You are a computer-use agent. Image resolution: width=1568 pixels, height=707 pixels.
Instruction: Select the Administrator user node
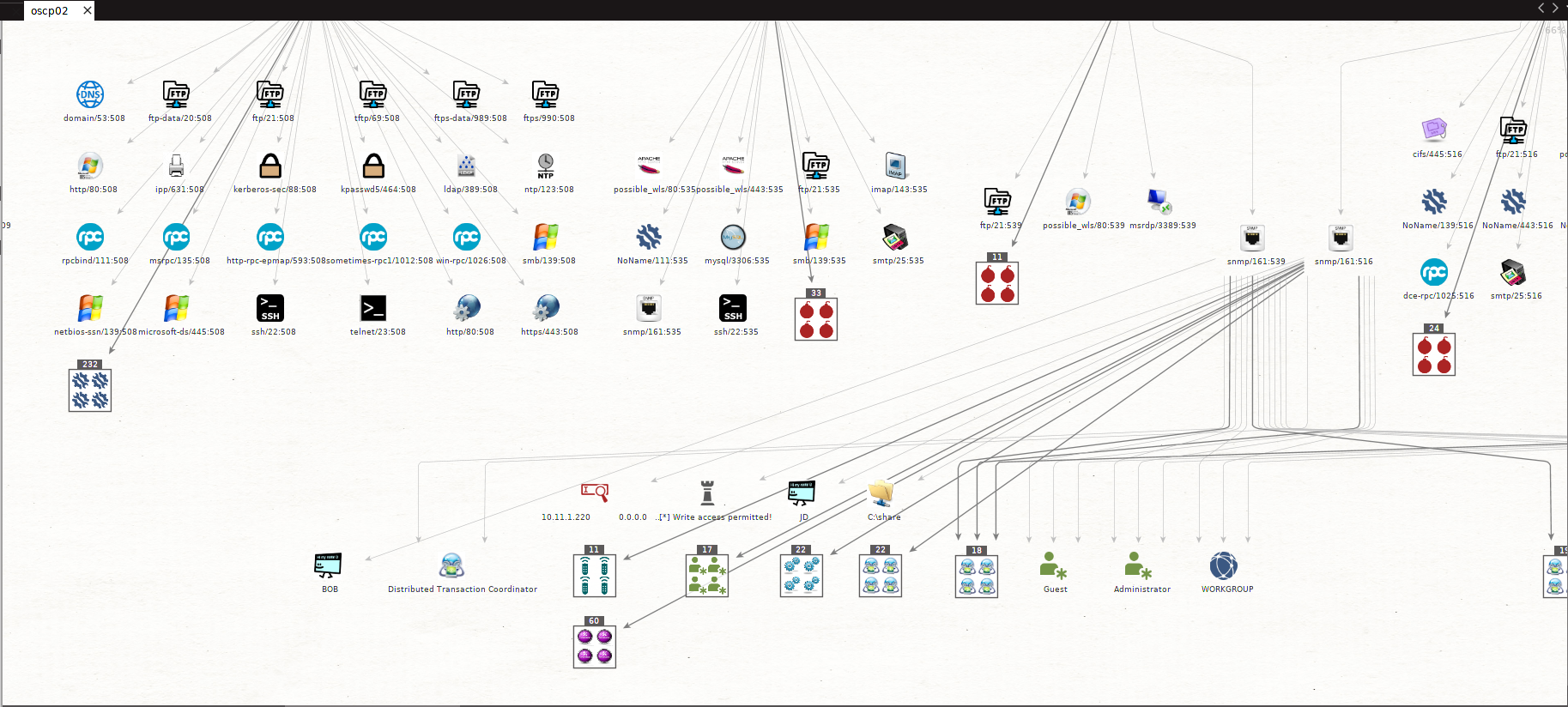point(1138,565)
